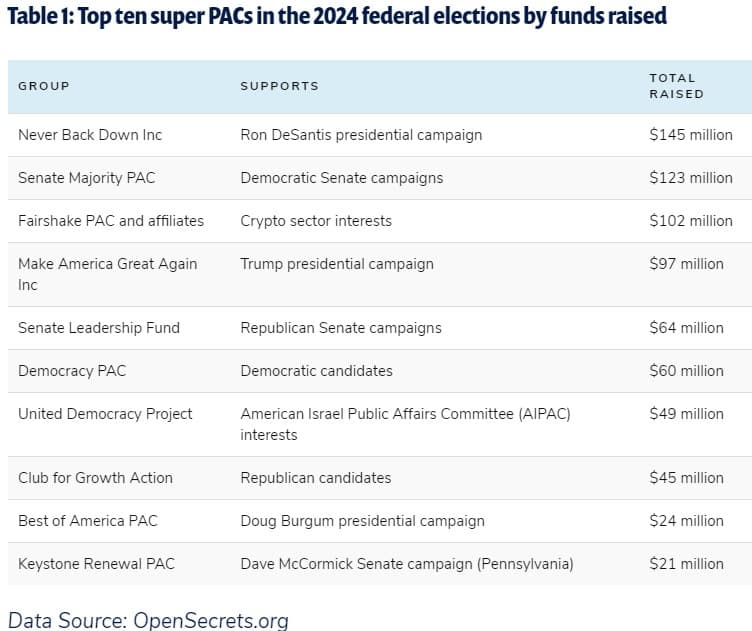Click the Best of America PAC entry
The width and height of the screenshot is (752, 631).
pyautogui.click(x=88, y=521)
